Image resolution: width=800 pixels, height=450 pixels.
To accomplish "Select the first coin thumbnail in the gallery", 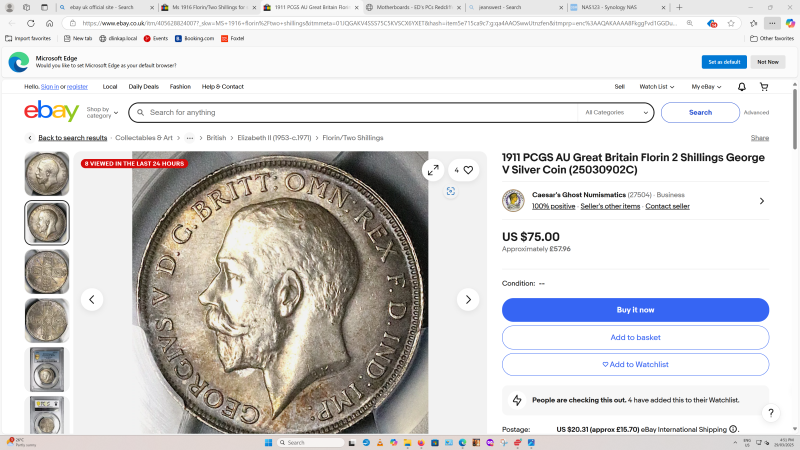I will 47,174.
